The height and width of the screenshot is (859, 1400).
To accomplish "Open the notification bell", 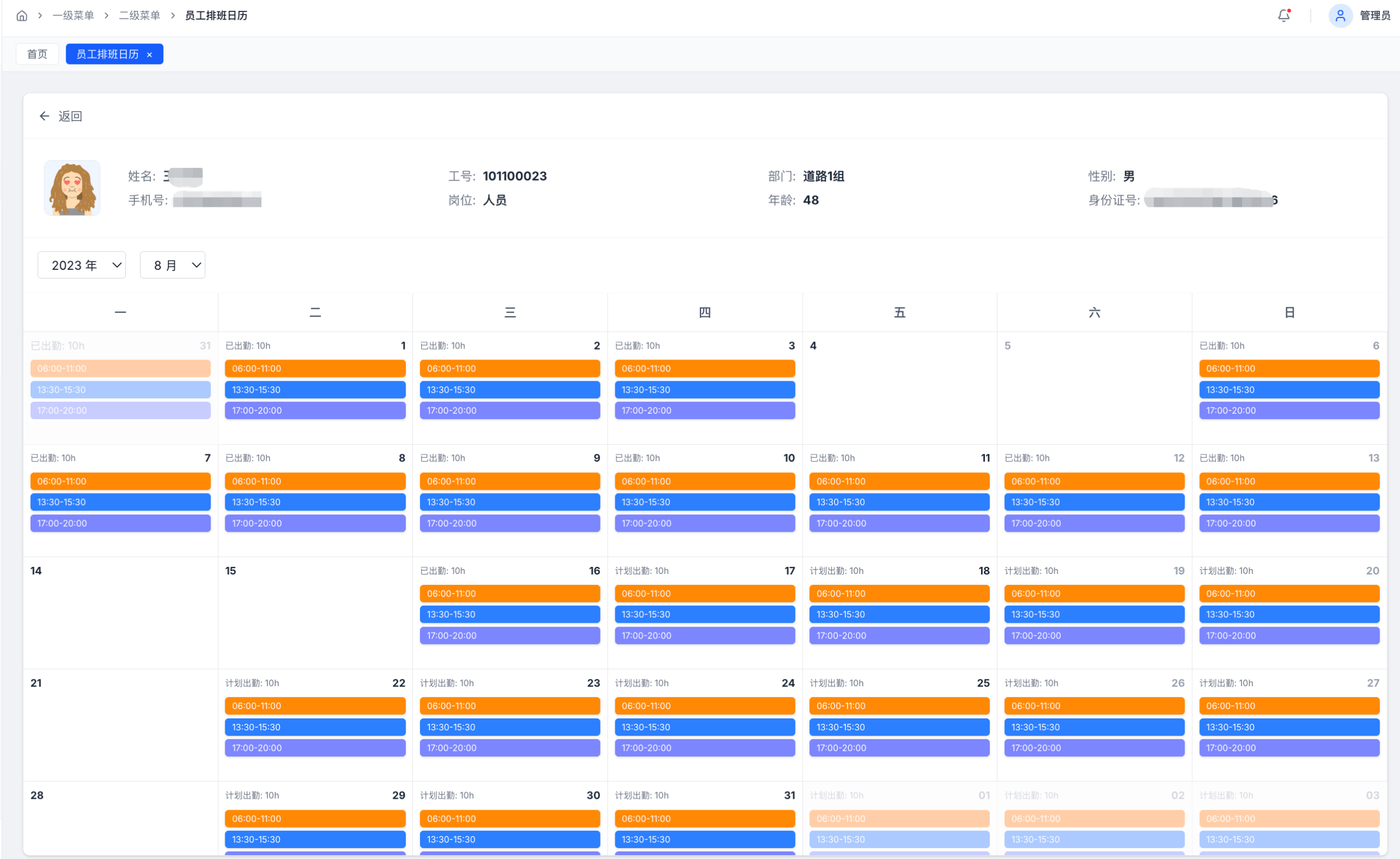I will (x=1284, y=15).
